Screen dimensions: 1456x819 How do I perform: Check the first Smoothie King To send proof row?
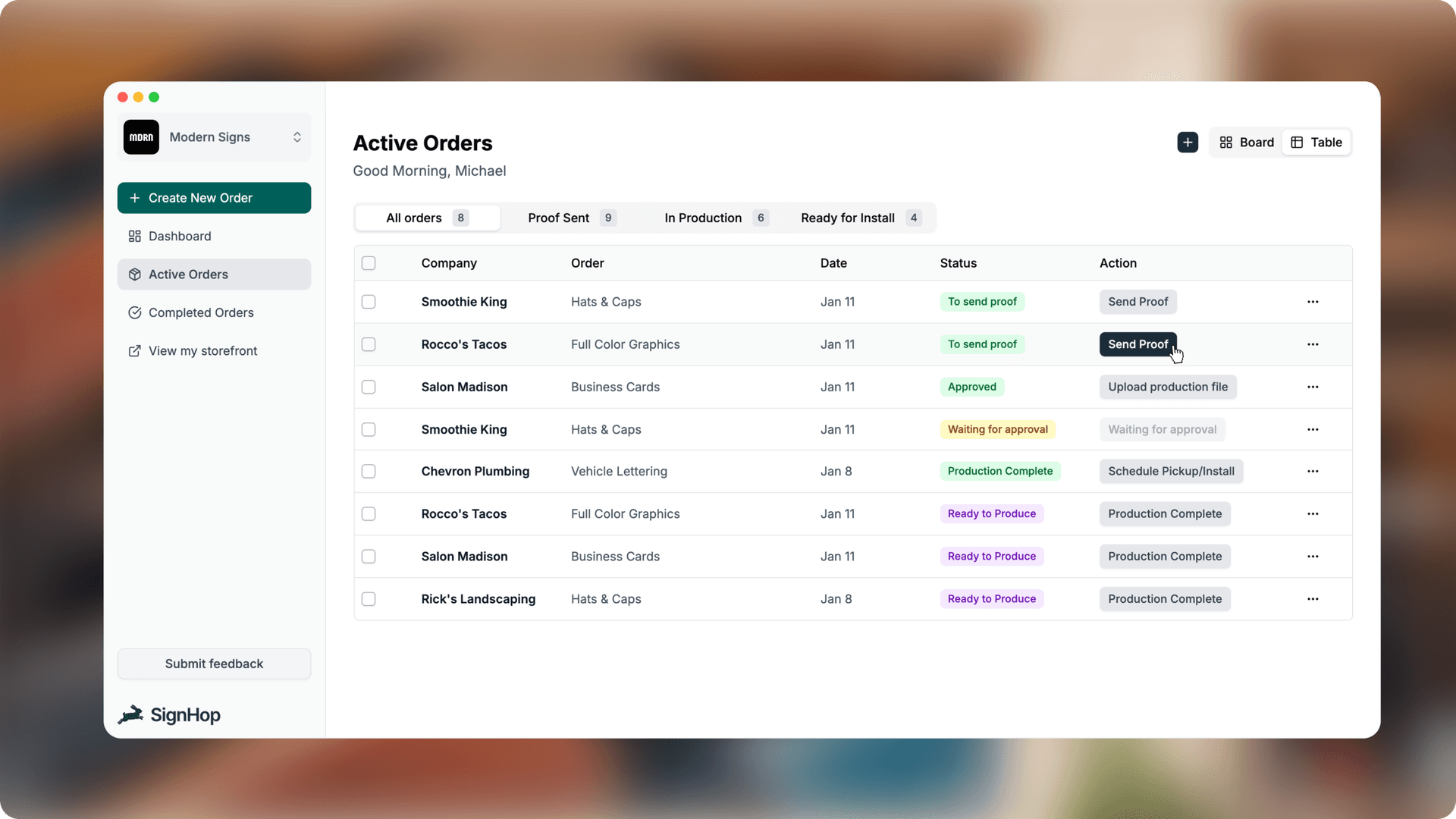tap(369, 302)
